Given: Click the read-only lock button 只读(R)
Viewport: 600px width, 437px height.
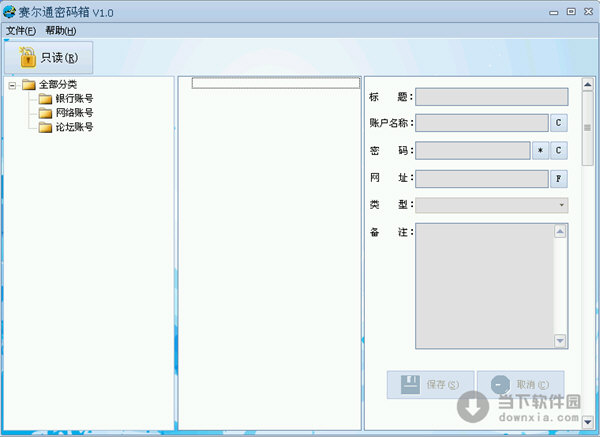Looking at the screenshot, I should 49,58.
